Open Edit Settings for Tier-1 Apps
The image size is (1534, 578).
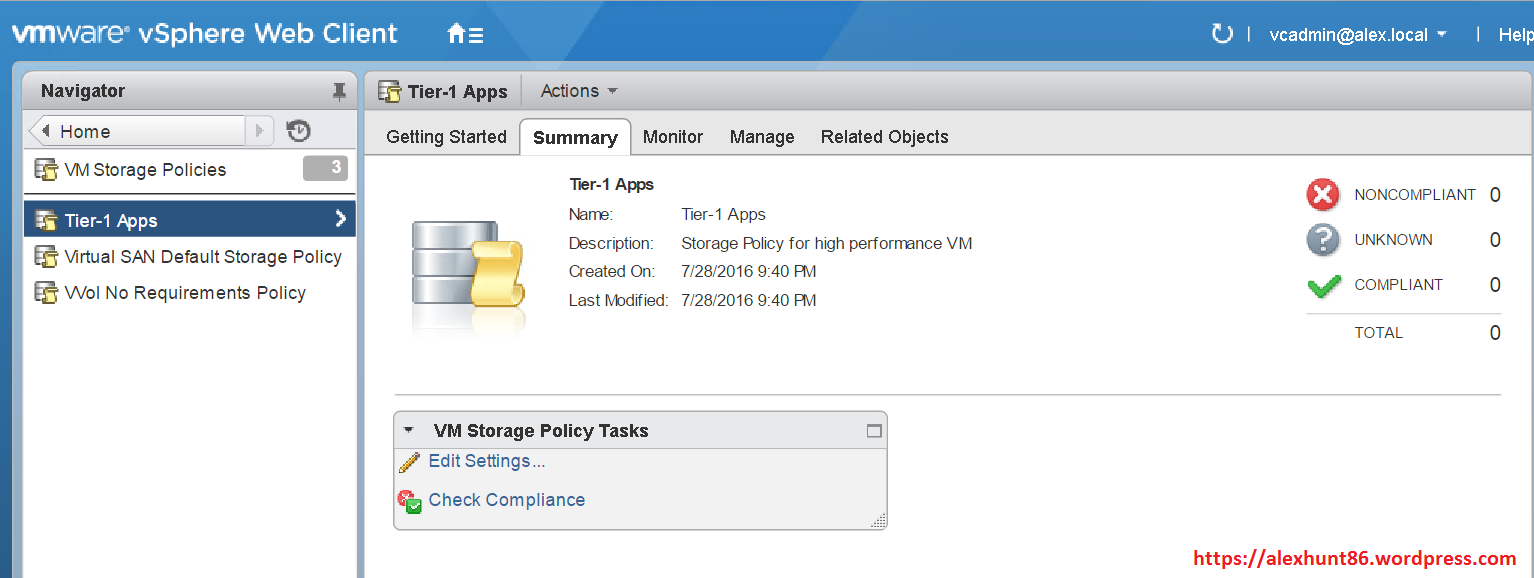(486, 461)
